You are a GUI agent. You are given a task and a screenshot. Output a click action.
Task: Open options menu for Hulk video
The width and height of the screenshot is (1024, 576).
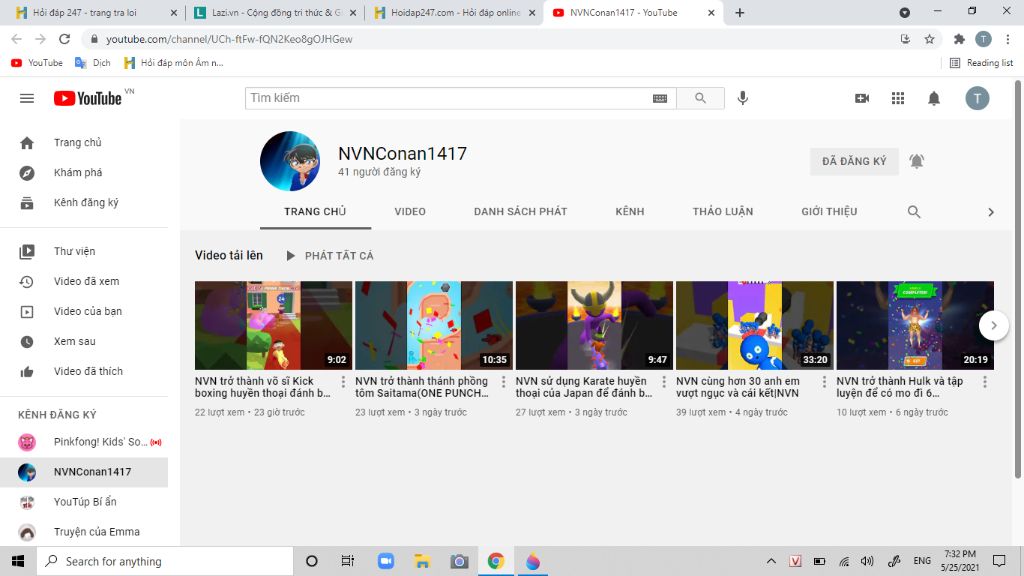click(x=985, y=382)
